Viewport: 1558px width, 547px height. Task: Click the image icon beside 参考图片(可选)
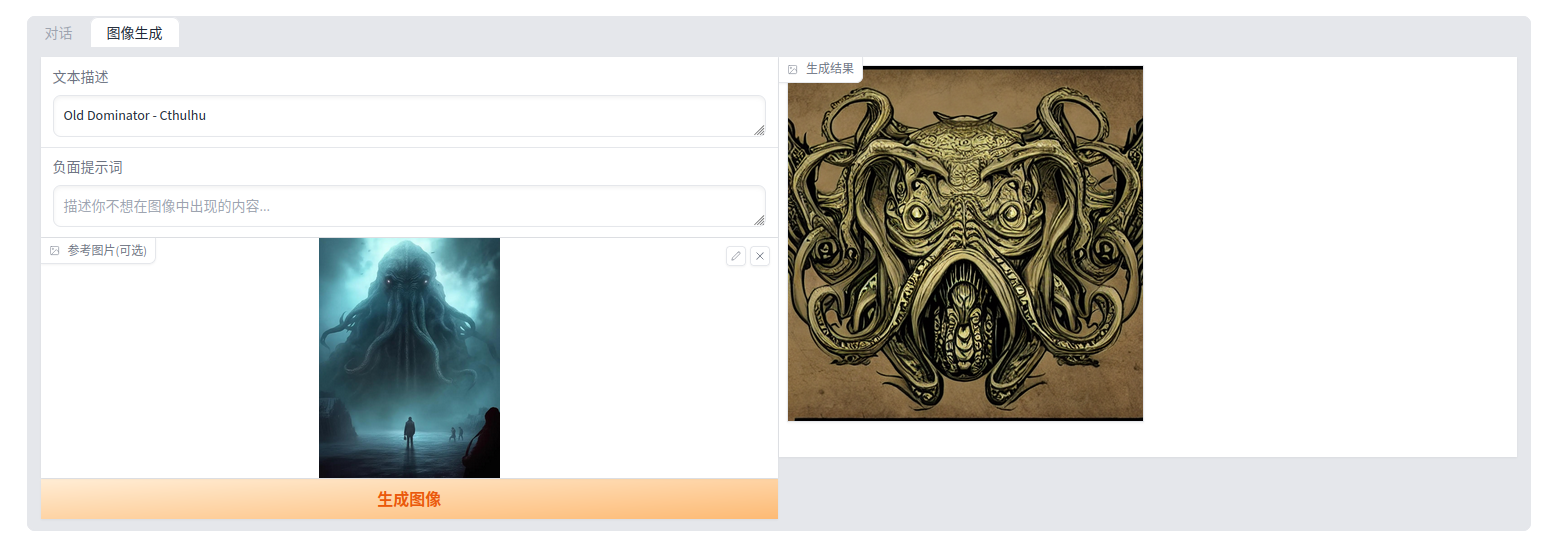coord(55,251)
